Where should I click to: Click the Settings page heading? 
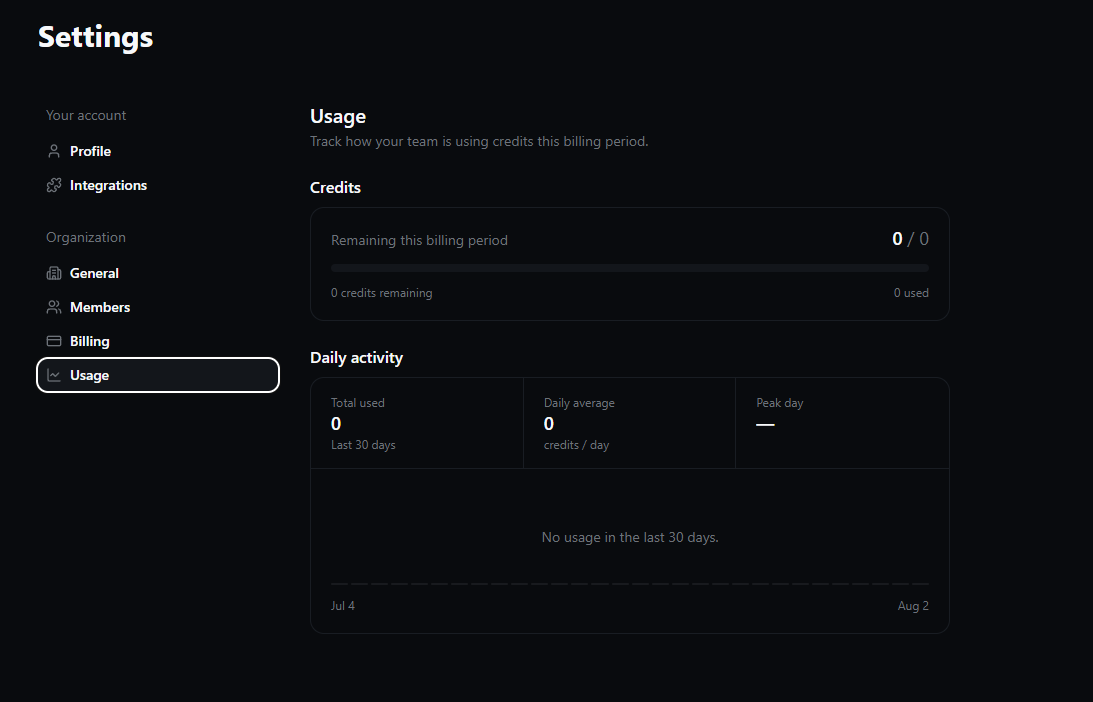coord(95,37)
